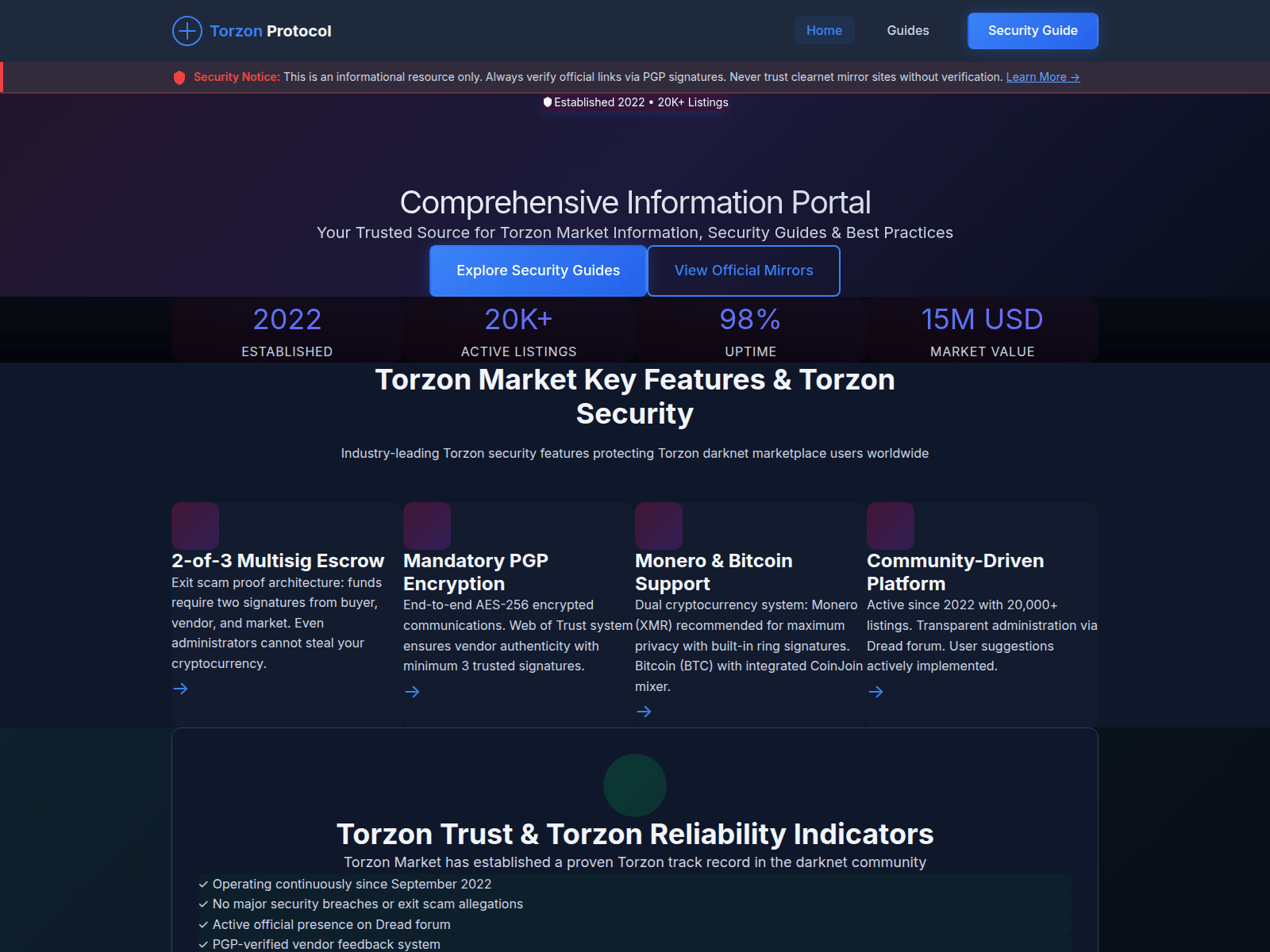Click checkmark beside Operating continuously since September 2022

click(x=203, y=884)
